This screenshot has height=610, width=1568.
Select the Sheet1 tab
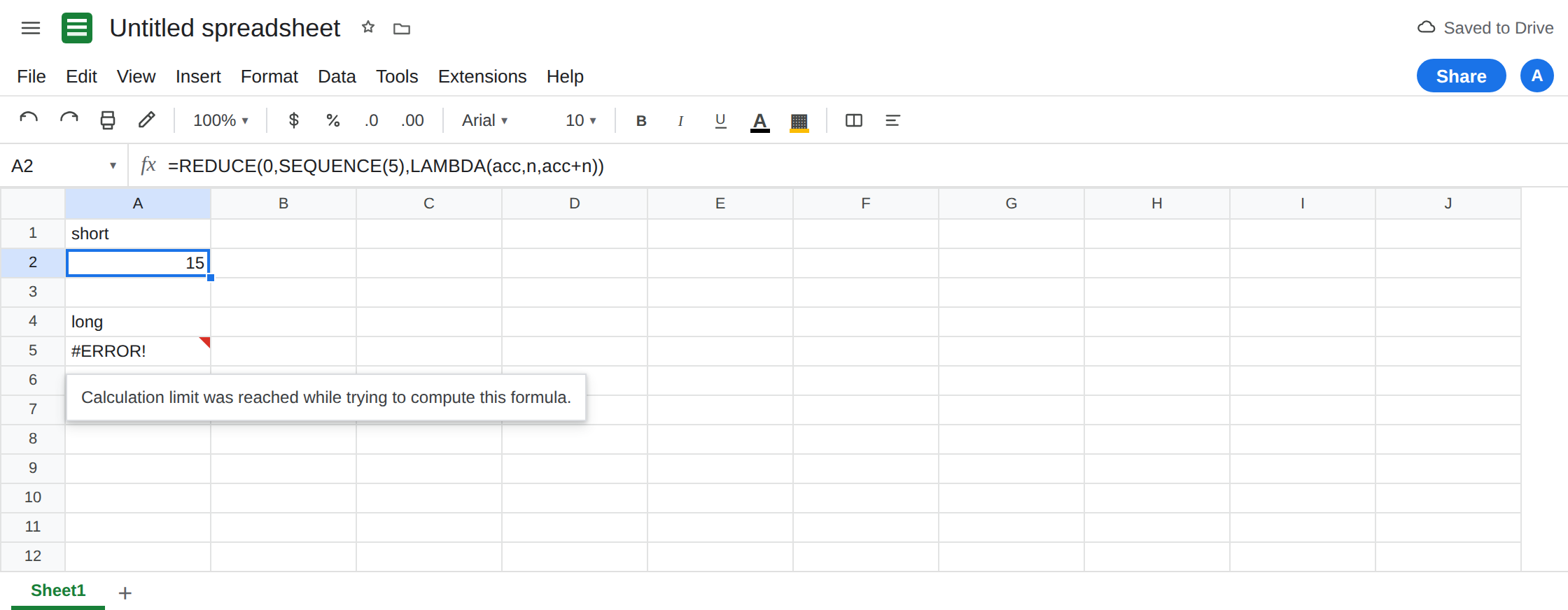click(58, 590)
